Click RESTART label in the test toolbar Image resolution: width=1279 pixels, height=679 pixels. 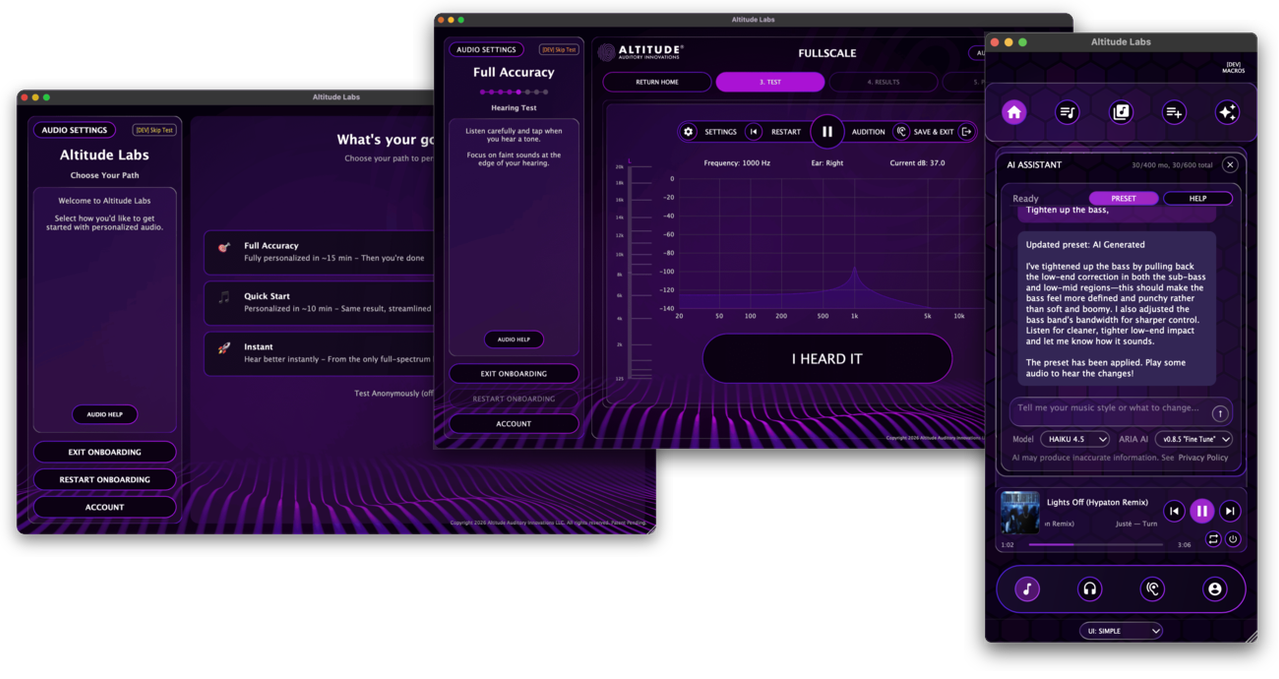coord(785,132)
